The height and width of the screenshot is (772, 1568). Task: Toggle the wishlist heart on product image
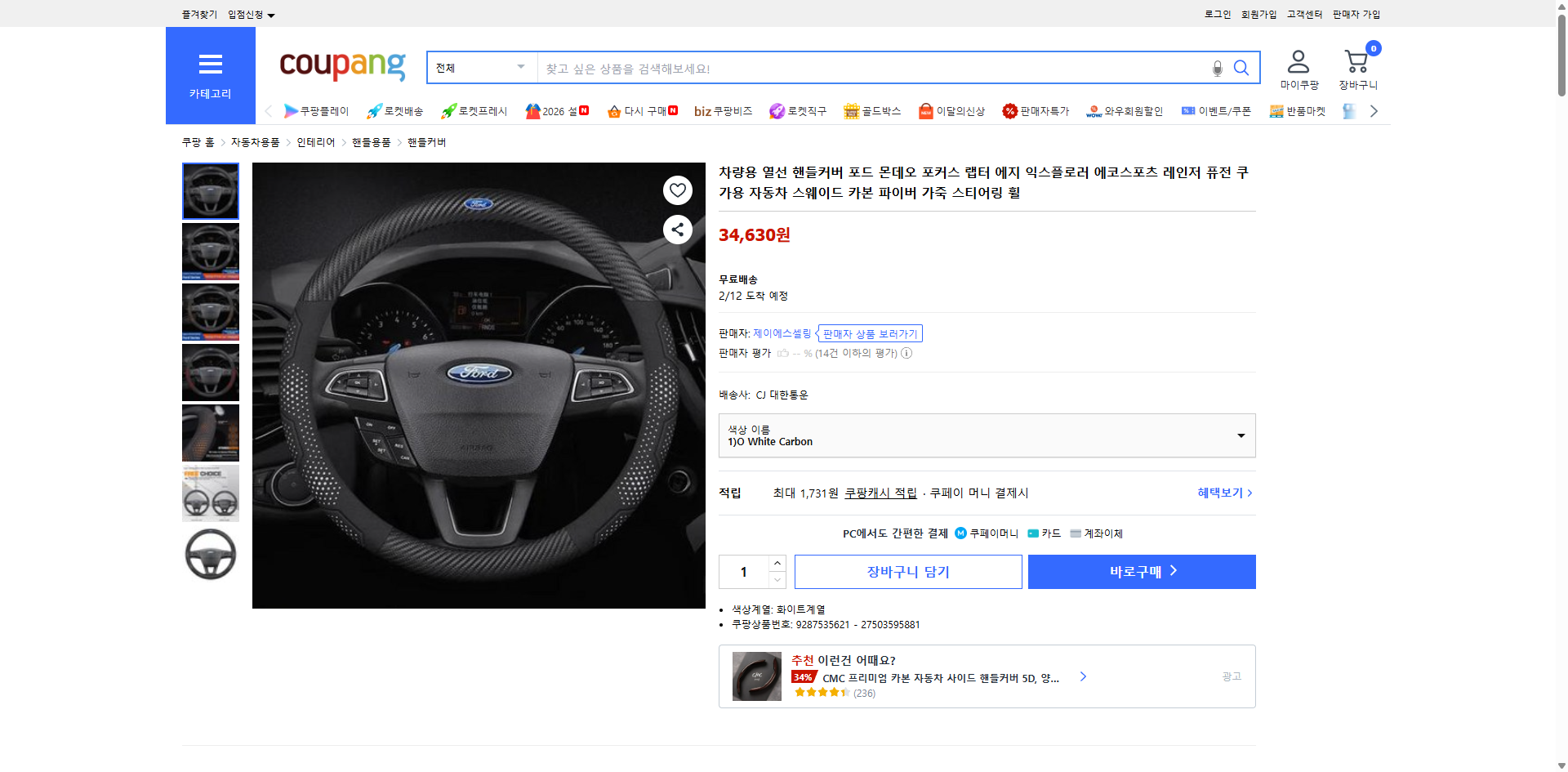click(x=677, y=190)
